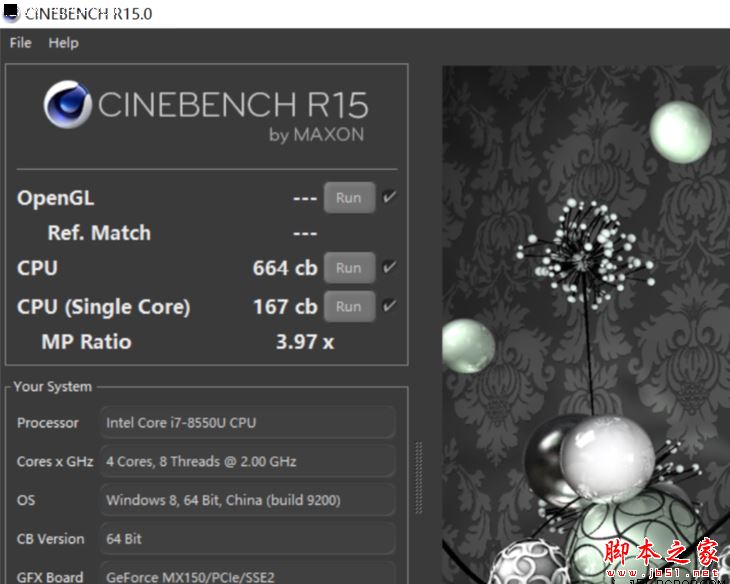The height and width of the screenshot is (584, 730).
Task: Run the CPU benchmark
Action: coord(350,268)
